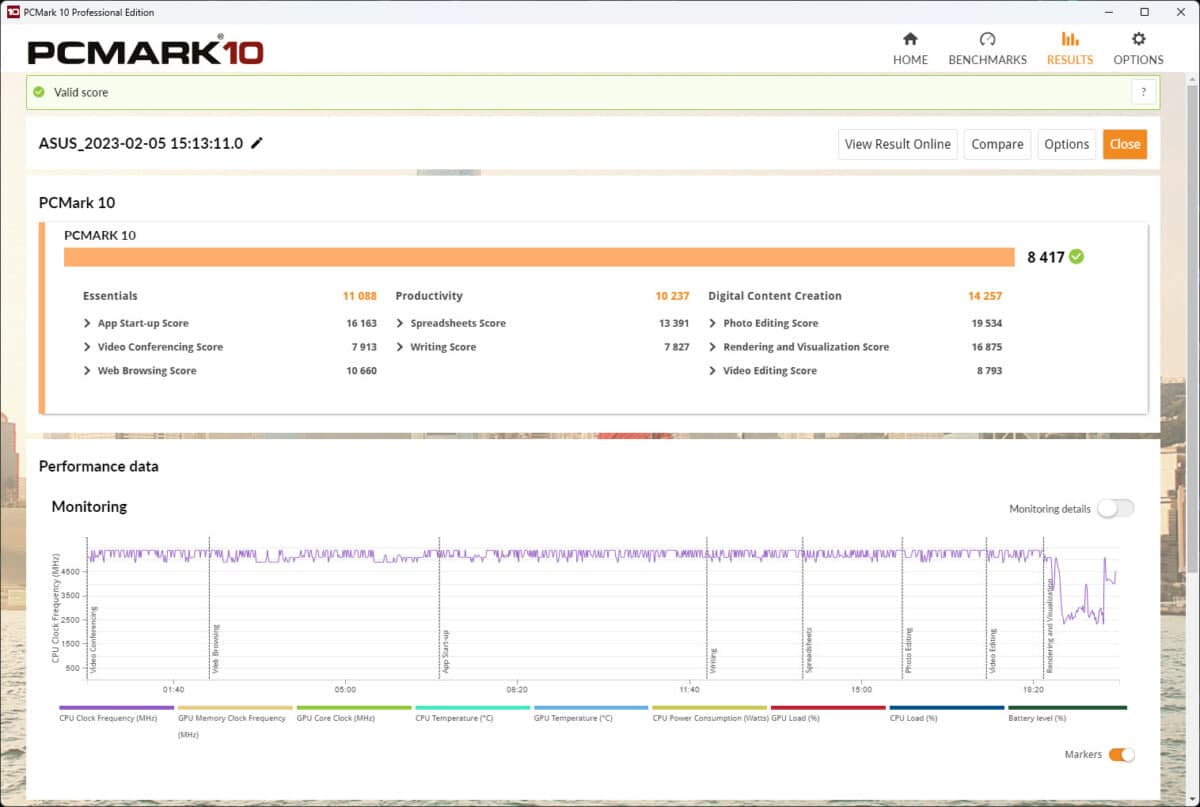Image resolution: width=1200 pixels, height=807 pixels.
Task: Open the HOME tab
Action: click(910, 48)
